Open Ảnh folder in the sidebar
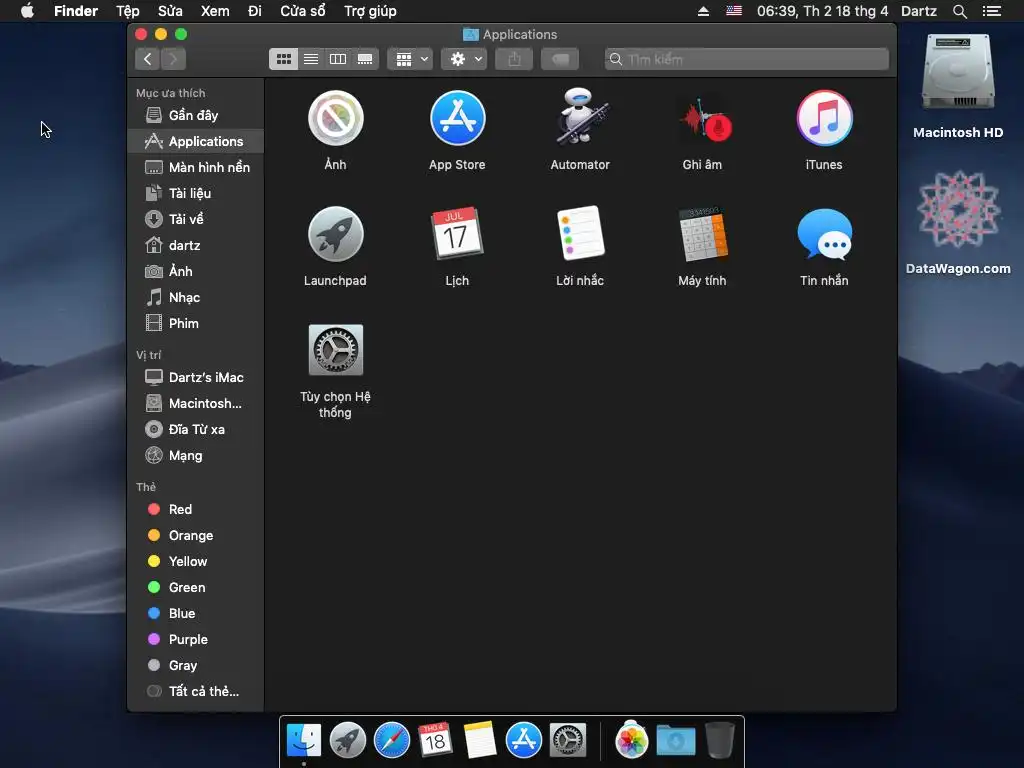The width and height of the screenshot is (1024, 768). coord(196,271)
